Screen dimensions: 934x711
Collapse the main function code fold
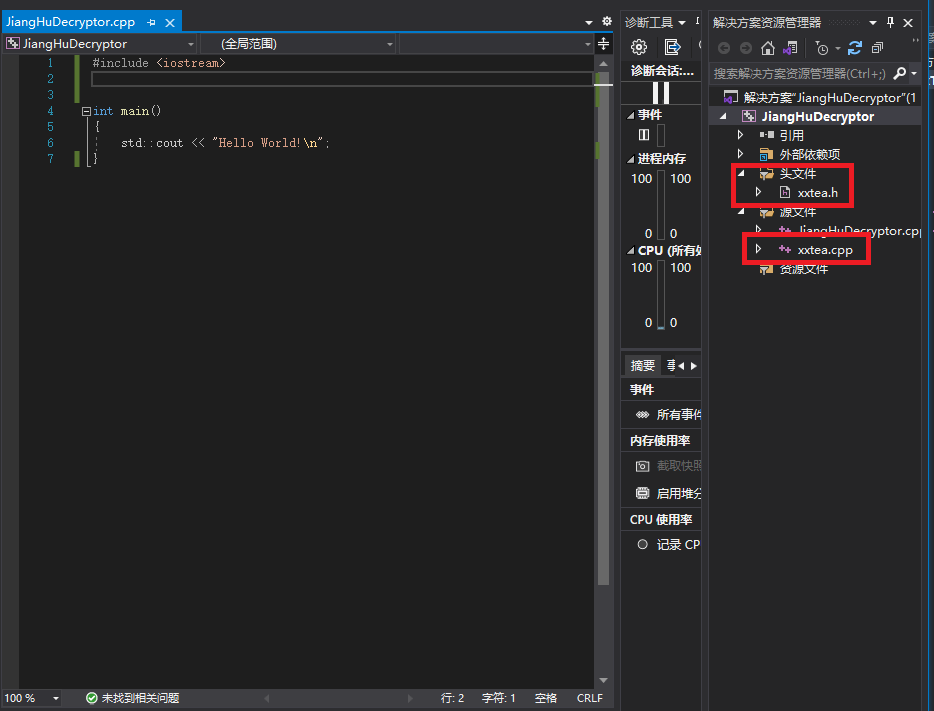click(86, 111)
